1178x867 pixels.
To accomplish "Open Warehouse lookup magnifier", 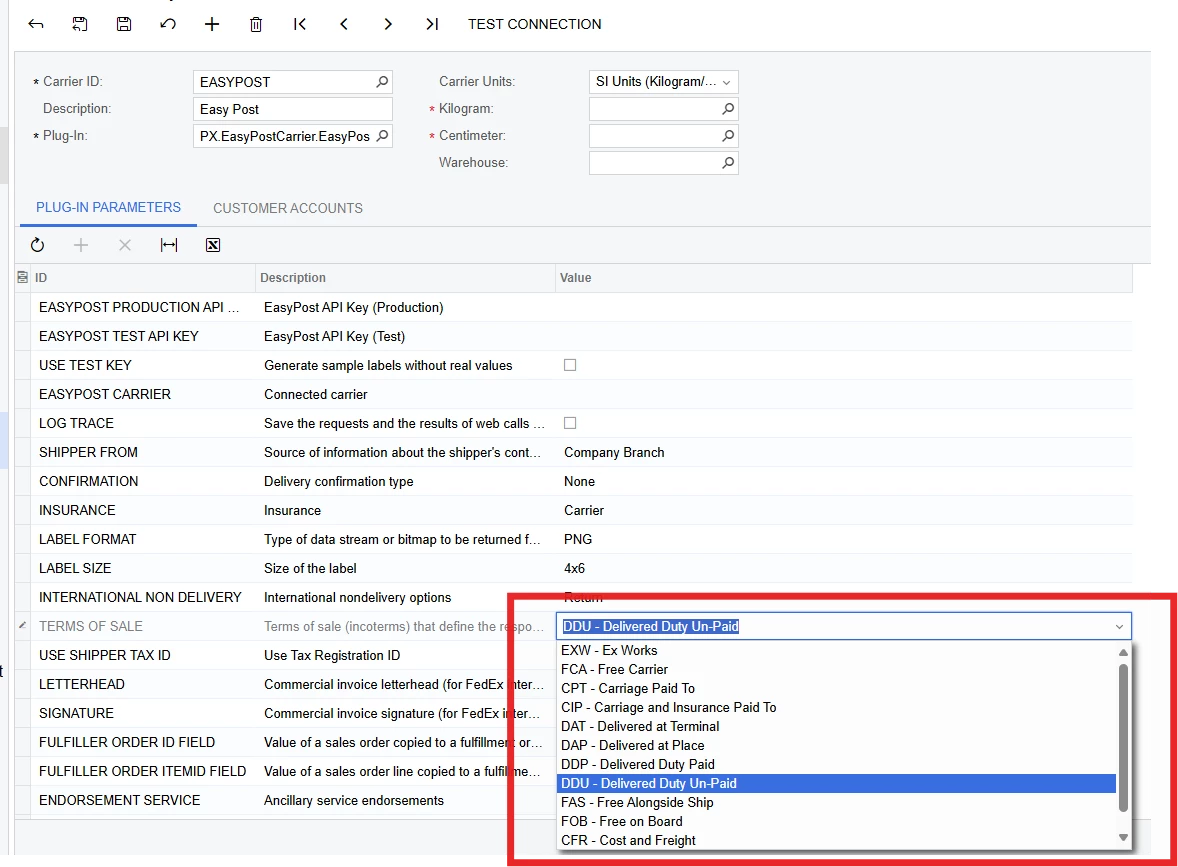I will (x=727, y=163).
